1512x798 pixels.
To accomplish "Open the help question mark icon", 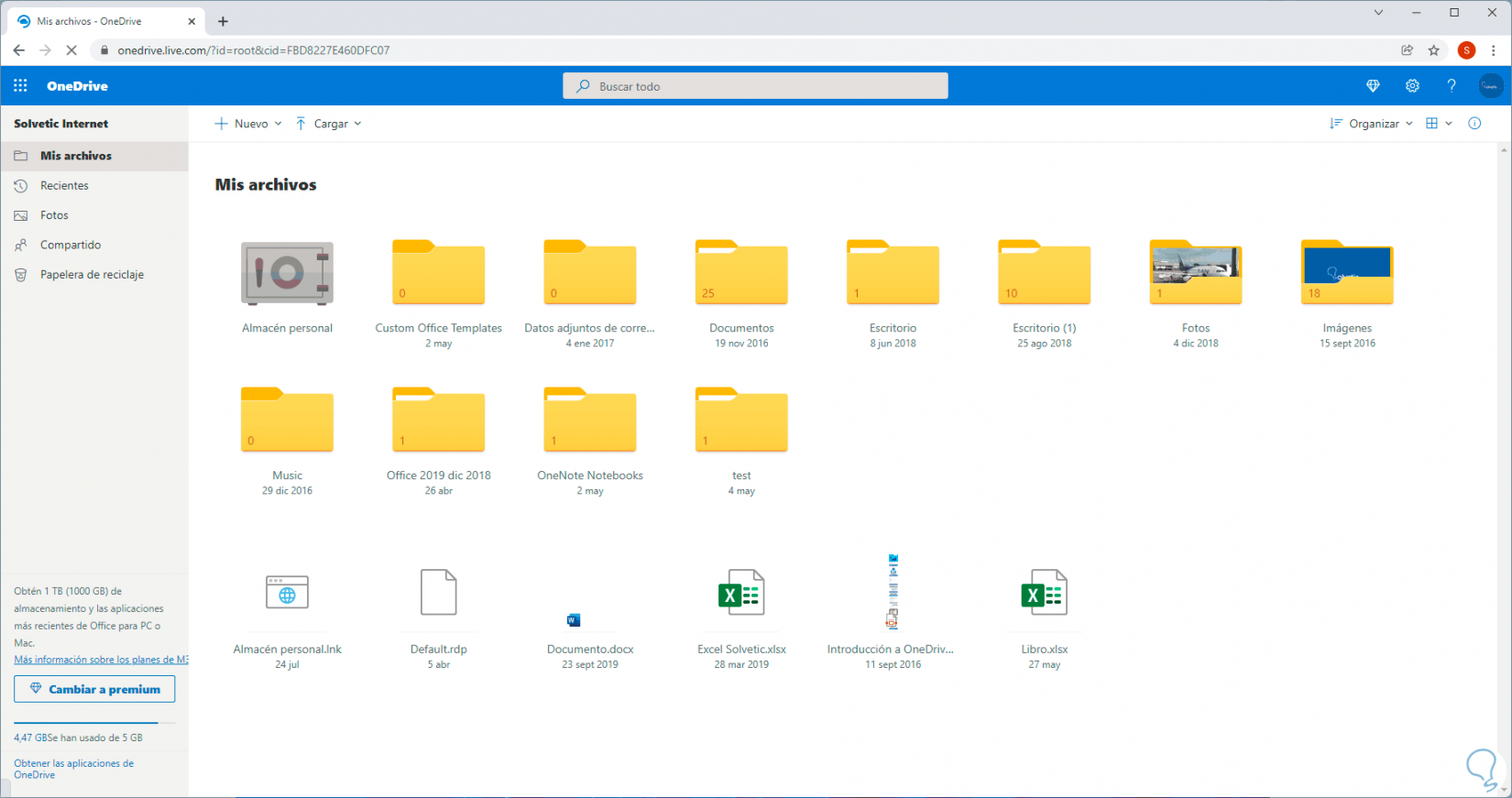I will coord(1452,86).
